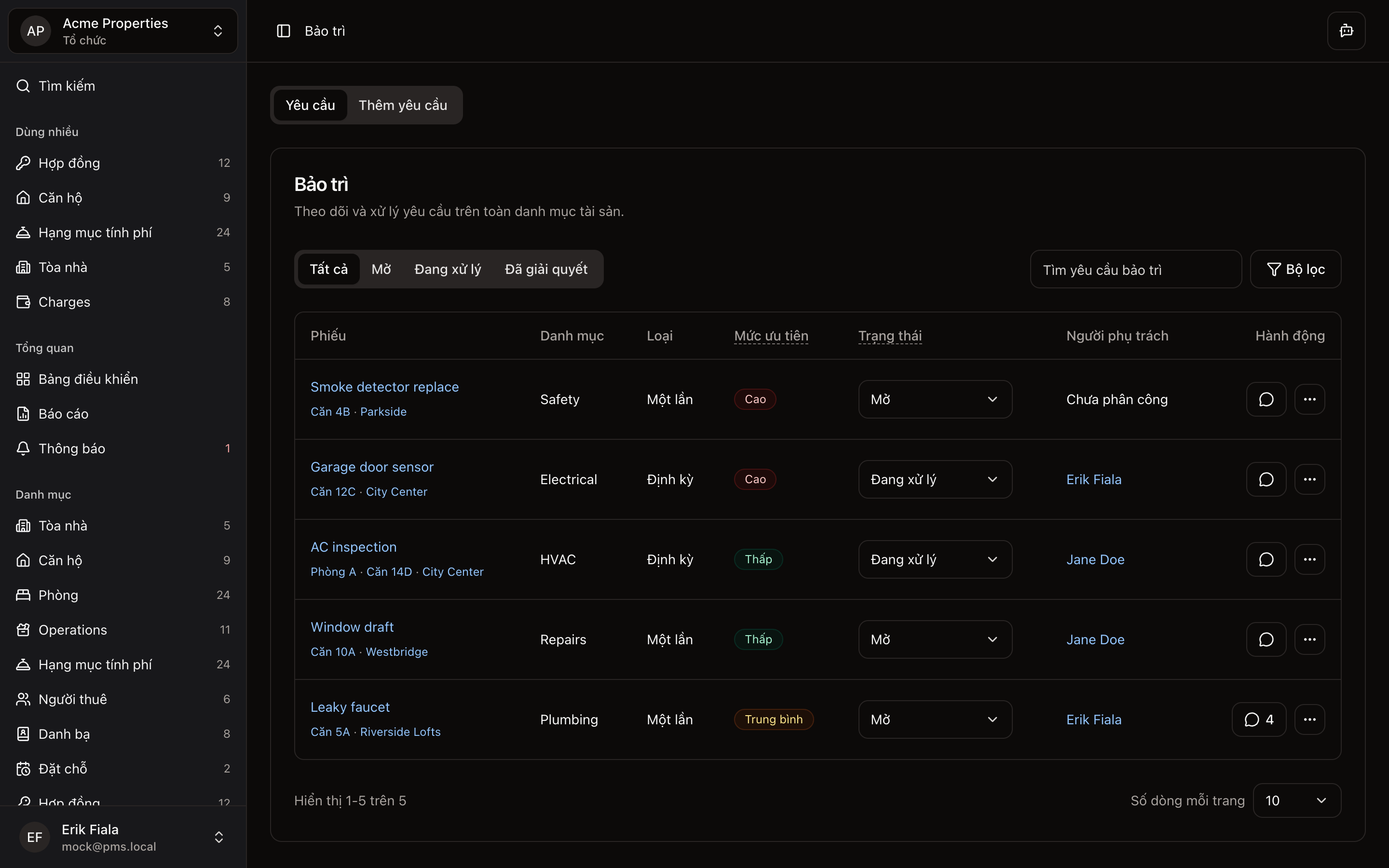Click the Bộ lọc filter button

1295,269
